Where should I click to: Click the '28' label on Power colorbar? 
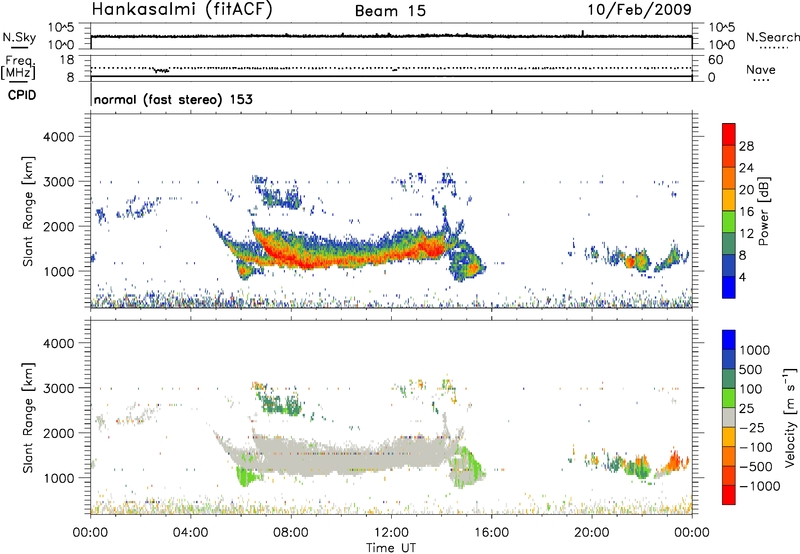746,146
